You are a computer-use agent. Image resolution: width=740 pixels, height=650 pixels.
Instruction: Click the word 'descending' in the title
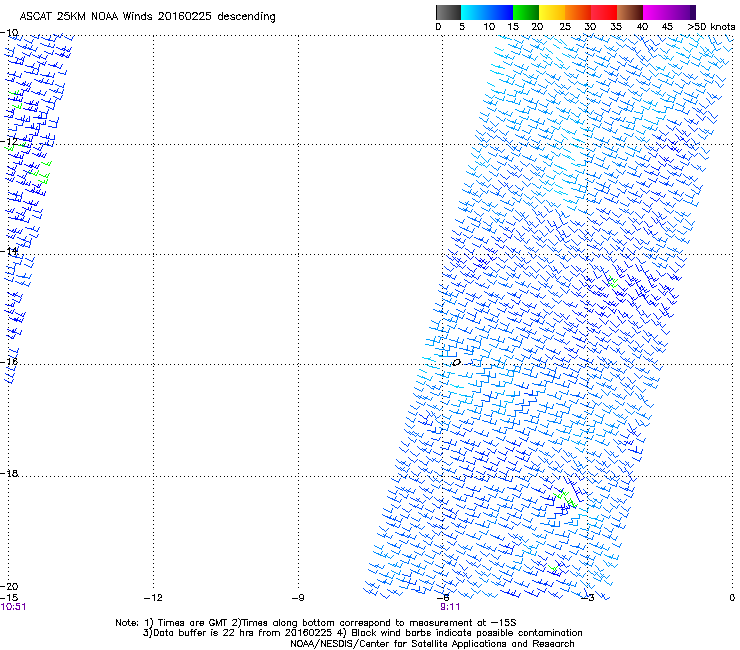(246, 17)
